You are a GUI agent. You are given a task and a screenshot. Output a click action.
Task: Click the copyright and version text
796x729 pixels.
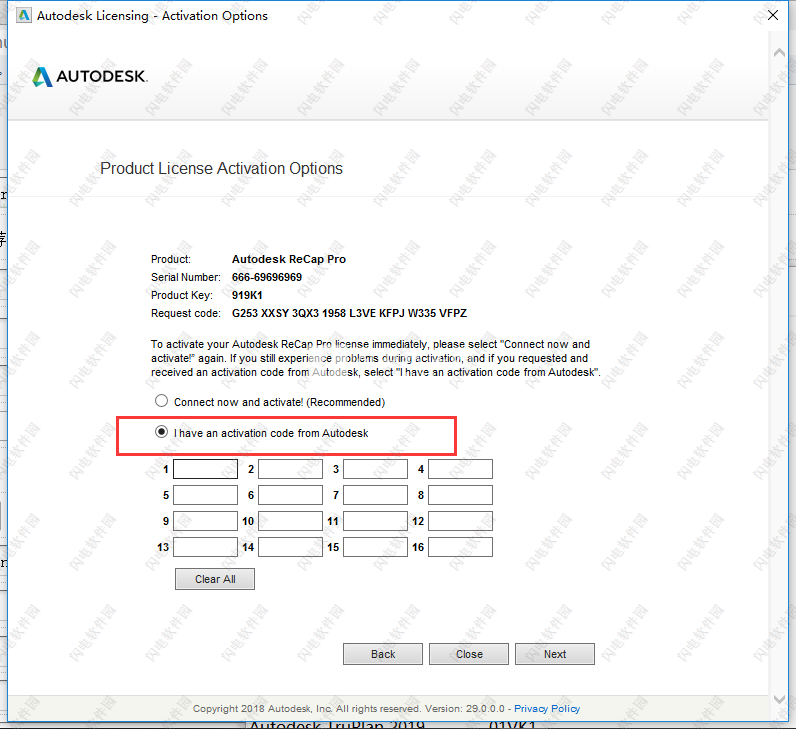(x=349, y=709)
